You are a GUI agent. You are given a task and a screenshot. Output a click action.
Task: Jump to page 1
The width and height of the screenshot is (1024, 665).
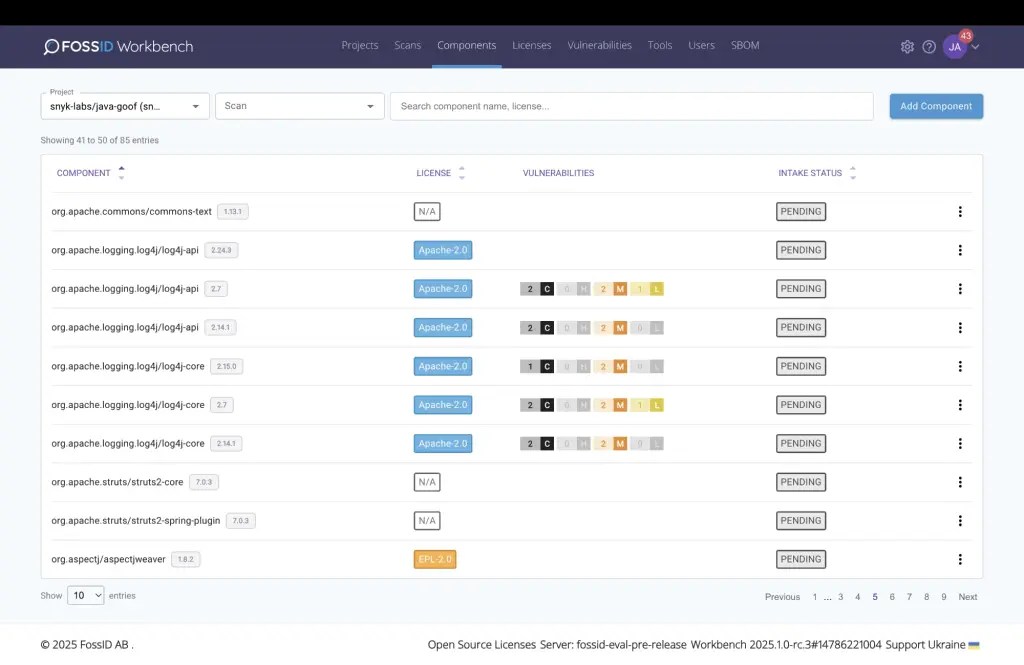pos(814,596)
